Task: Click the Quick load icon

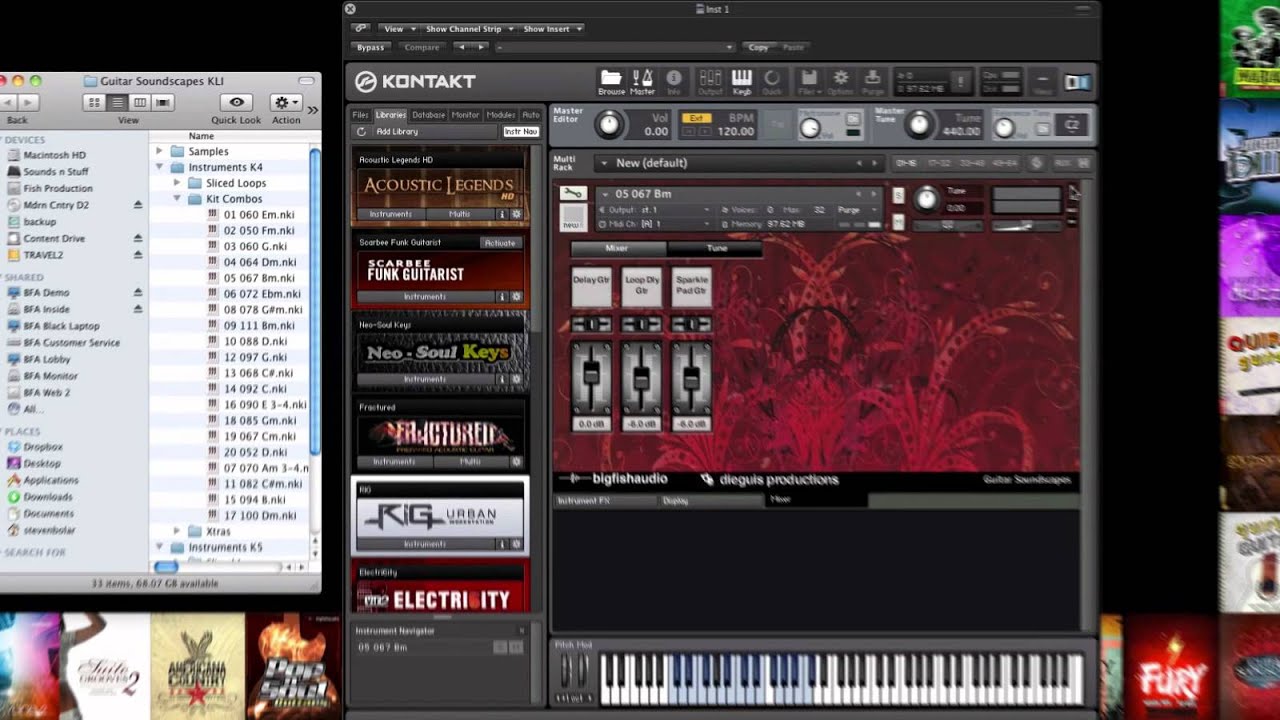Action: [772, 81]
